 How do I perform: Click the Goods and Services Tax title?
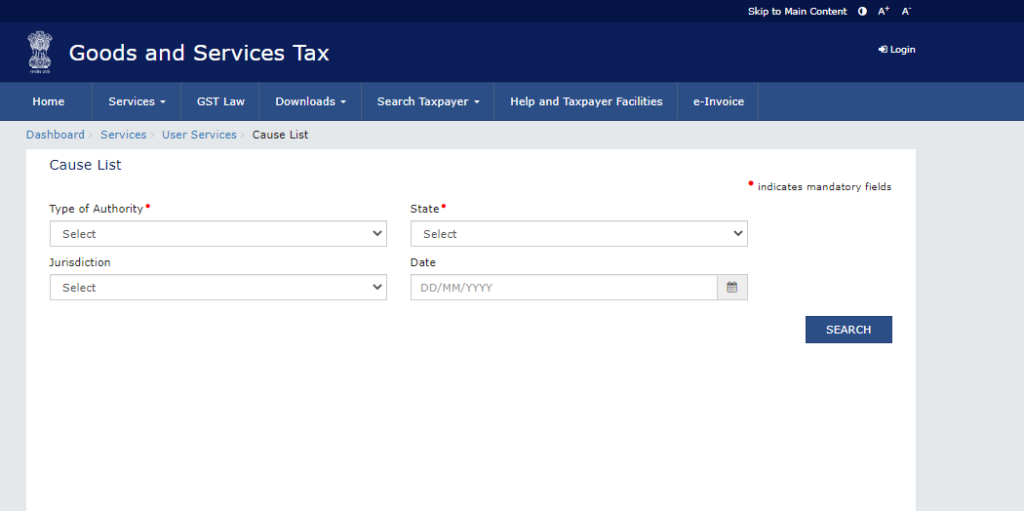pos(199,52)
